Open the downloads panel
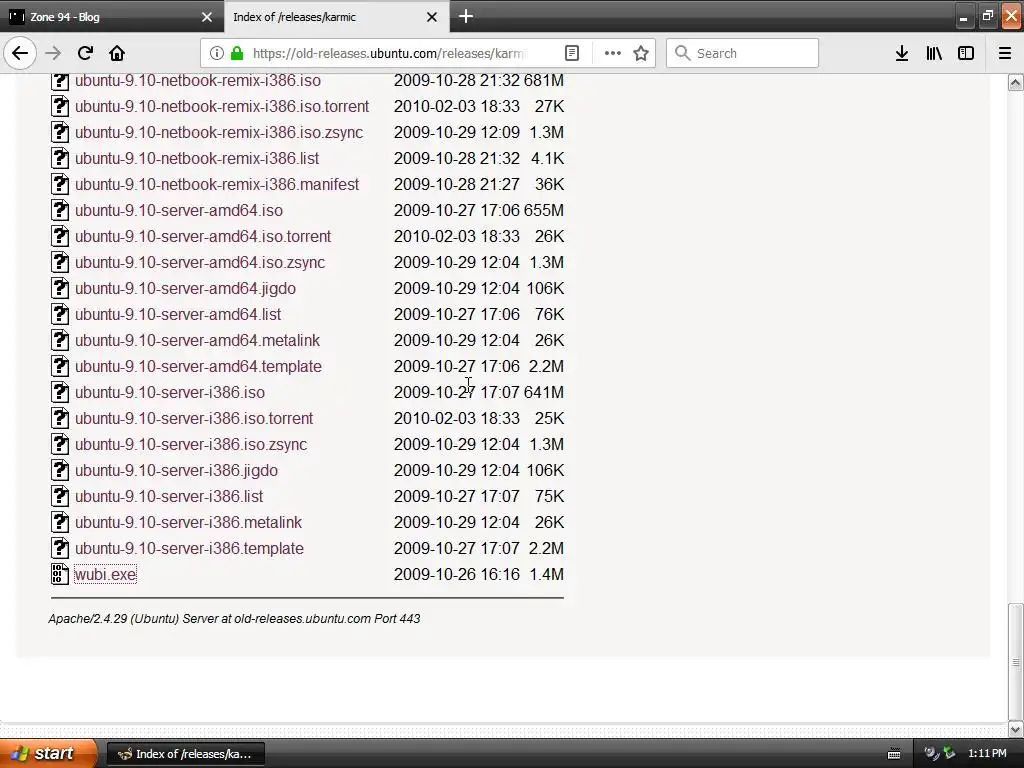1024x768 pixels. [902, 53]
